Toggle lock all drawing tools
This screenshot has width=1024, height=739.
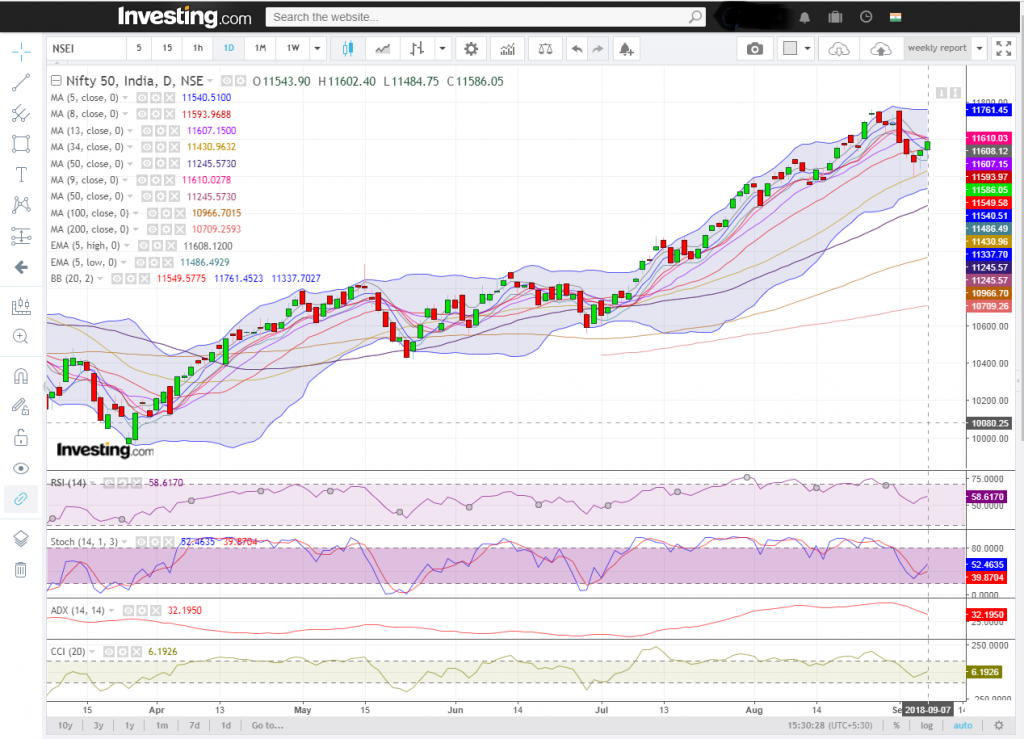(x=21, y=437)
